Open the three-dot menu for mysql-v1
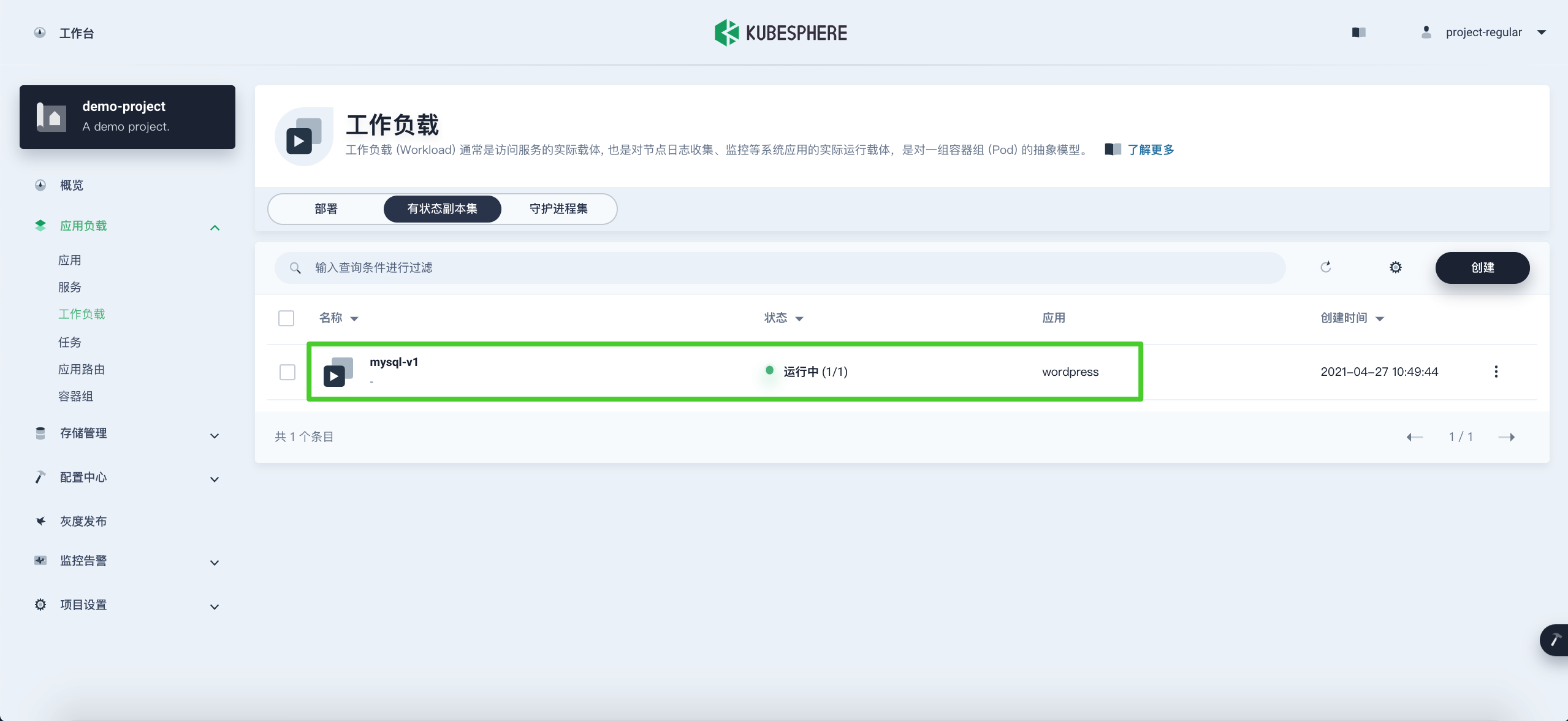The height and width of the screenshot is (721, 1568). coord(1496,372)
